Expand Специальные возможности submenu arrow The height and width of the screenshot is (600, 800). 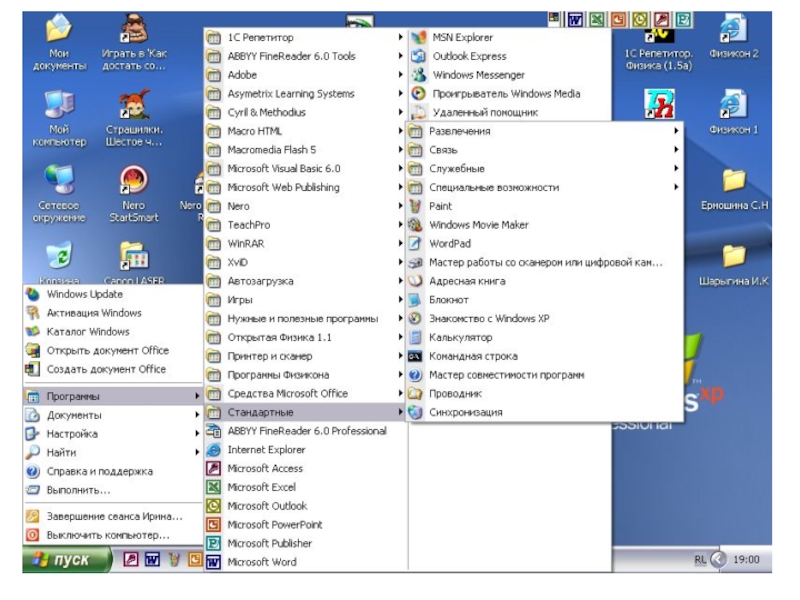coord(676,187)
